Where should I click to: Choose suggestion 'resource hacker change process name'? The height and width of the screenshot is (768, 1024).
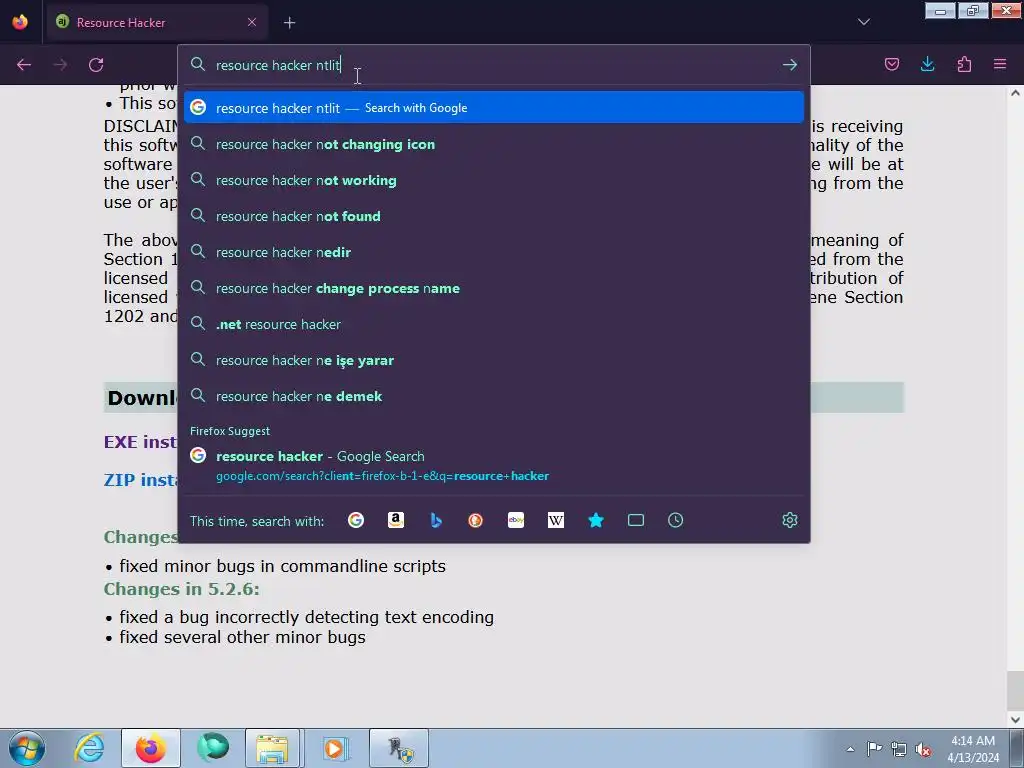point(494,288)
